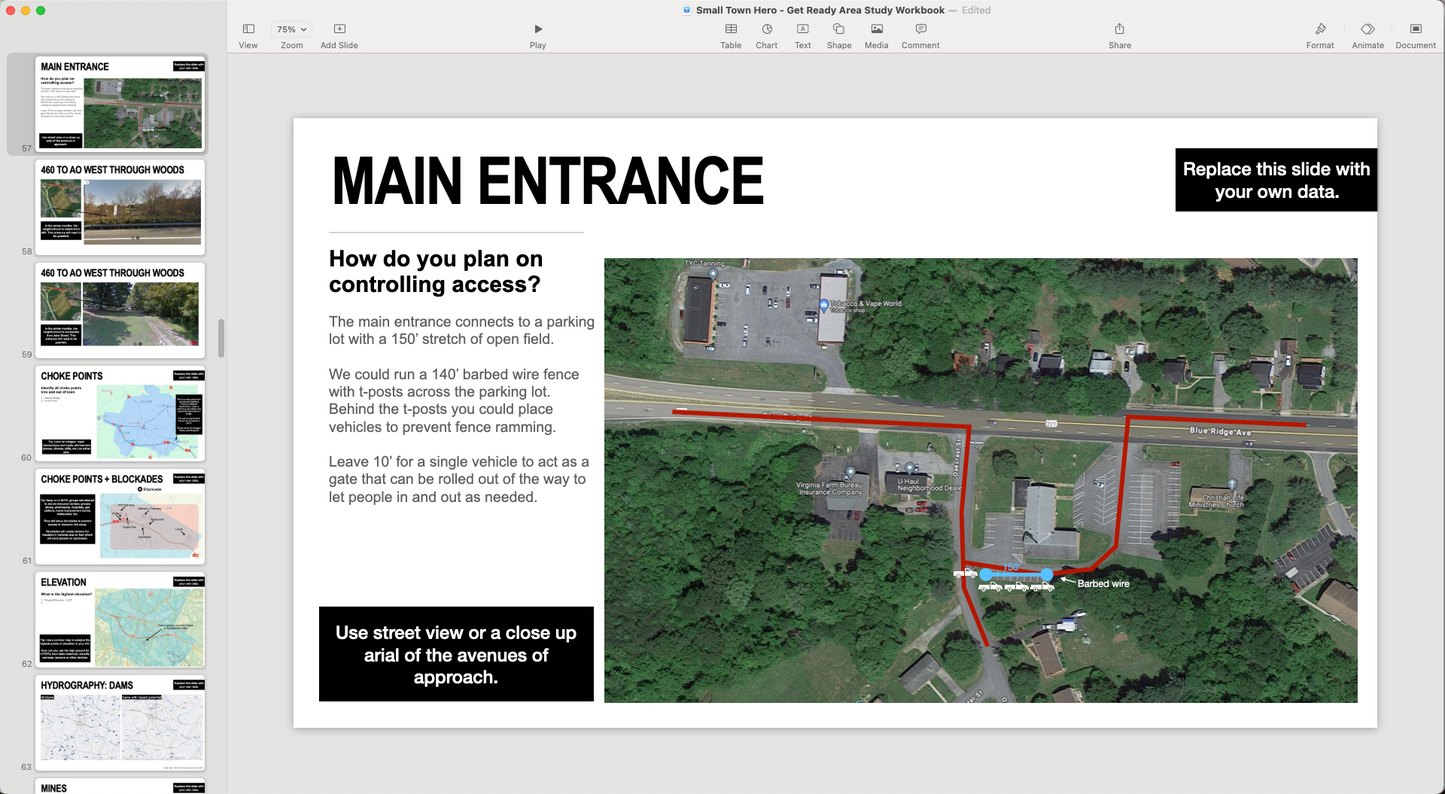Add a Comment
The height and width of the screenshot is (794, 1445).
point(920,35)
